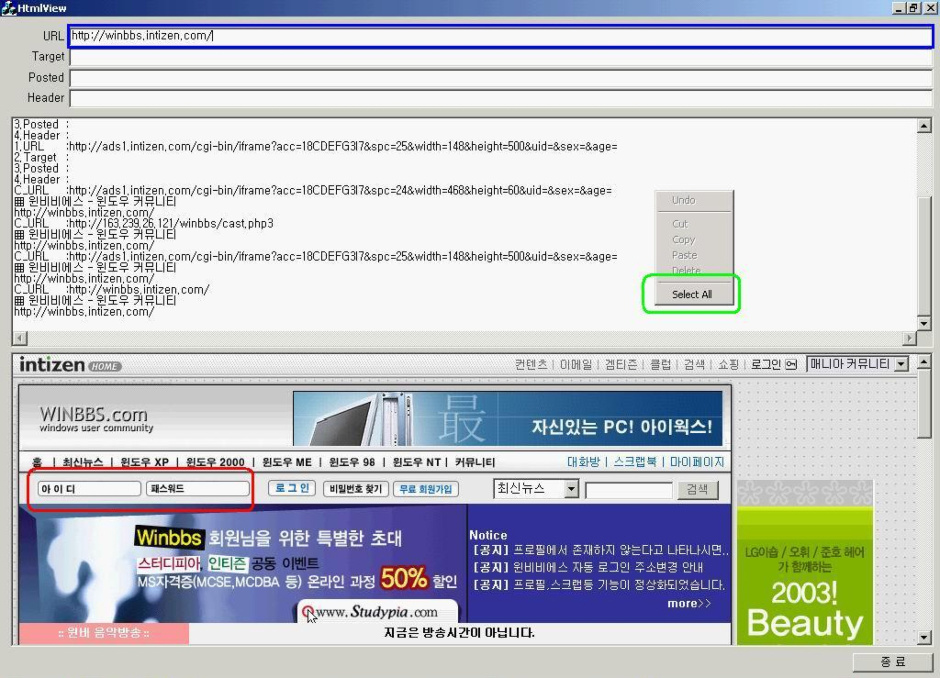Click the web view's scroll up arrow
The width and height of the screenshot is (940, 678).
[x=924, y=361]
